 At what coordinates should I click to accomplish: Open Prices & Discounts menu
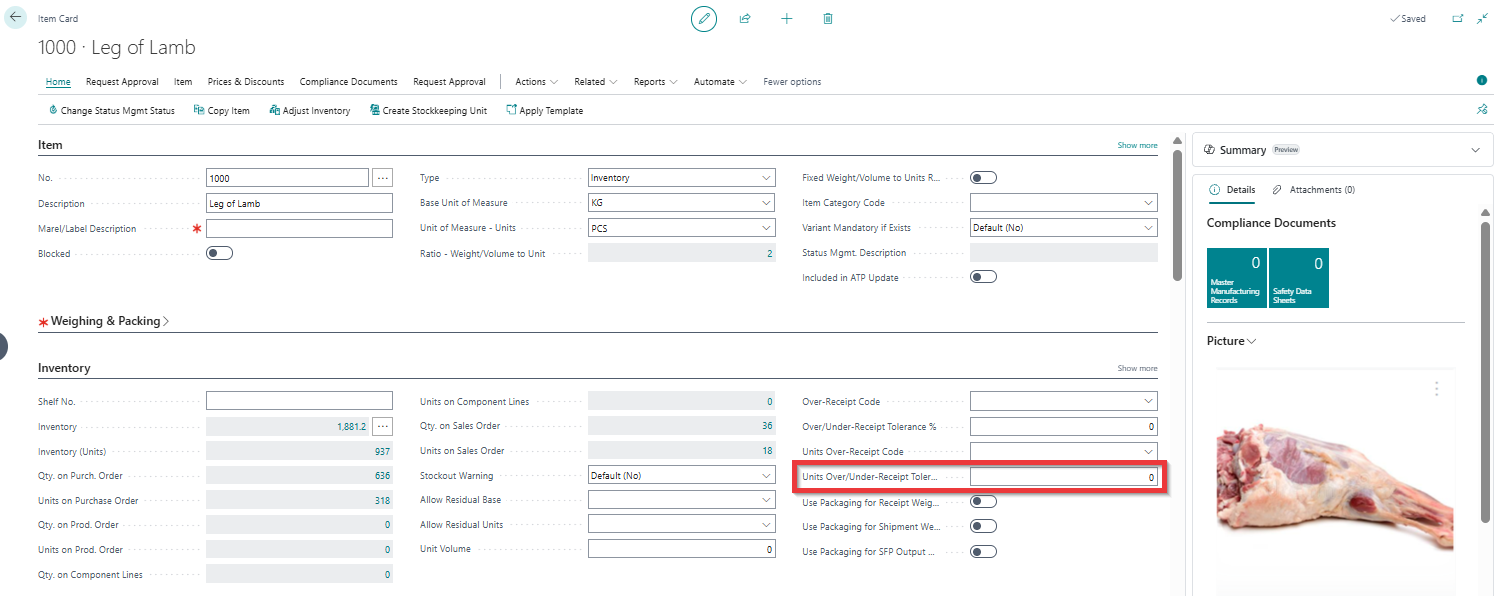(x=246, y=82)
